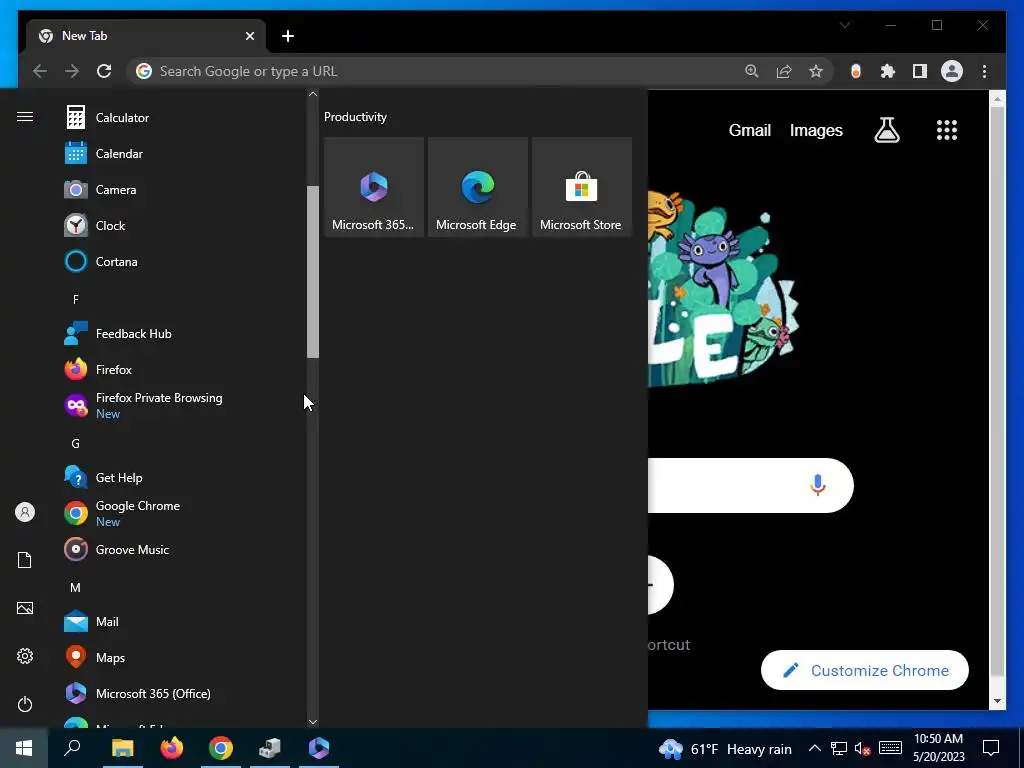Image resolution: width=1024 pixels, height=768 pixels.
Task: Click the muted volume icon in tray
Action: (863, 749)
